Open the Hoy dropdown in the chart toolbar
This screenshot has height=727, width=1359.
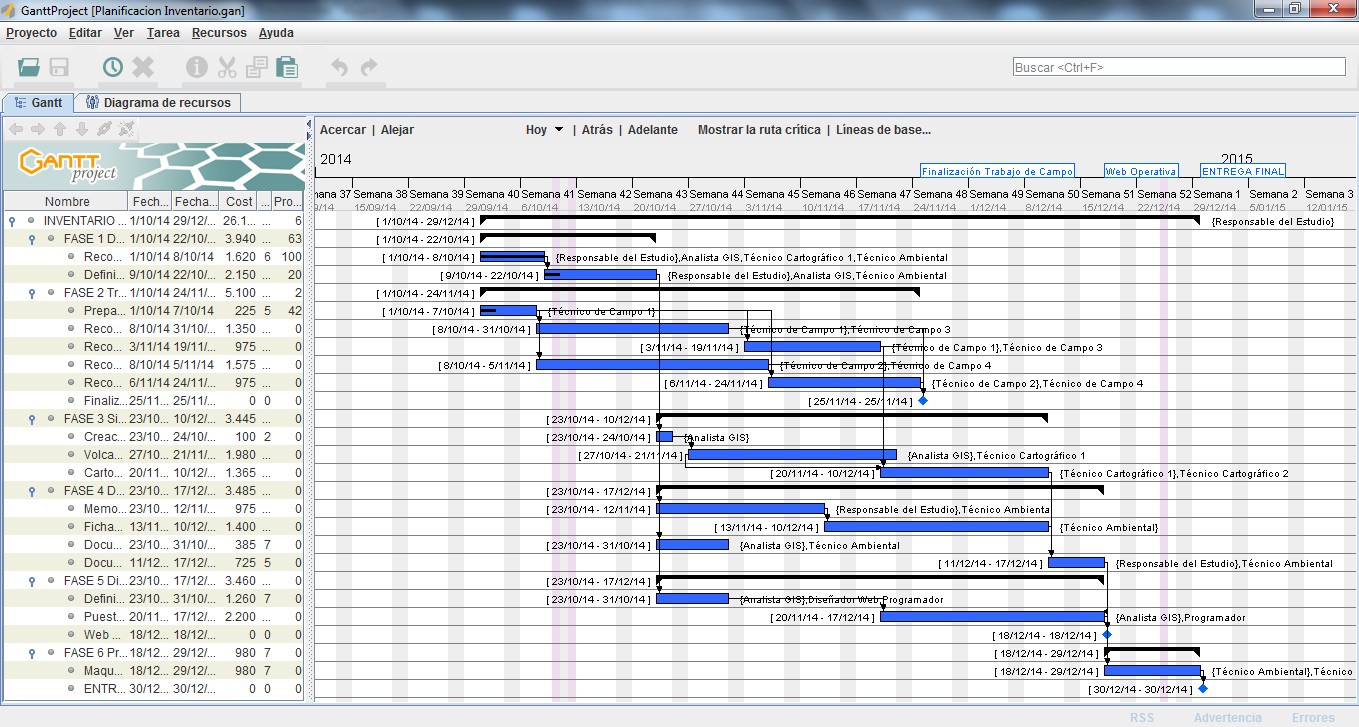click(543, 129)
